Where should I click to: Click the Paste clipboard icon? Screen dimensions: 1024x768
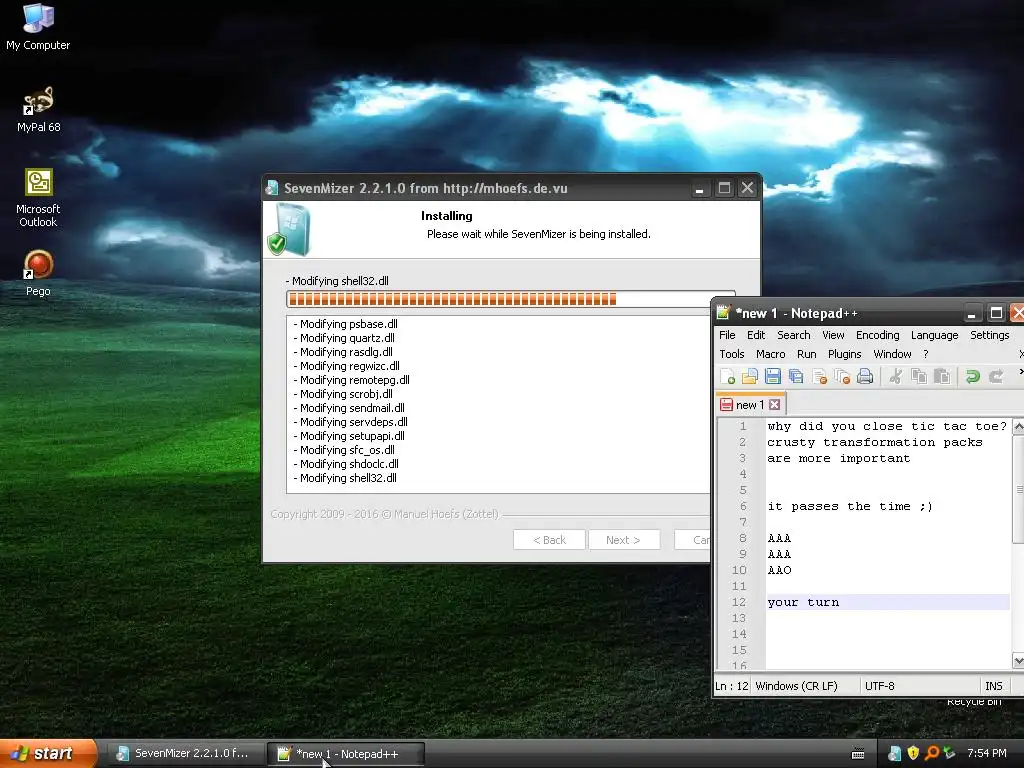(x=942, y=376)
